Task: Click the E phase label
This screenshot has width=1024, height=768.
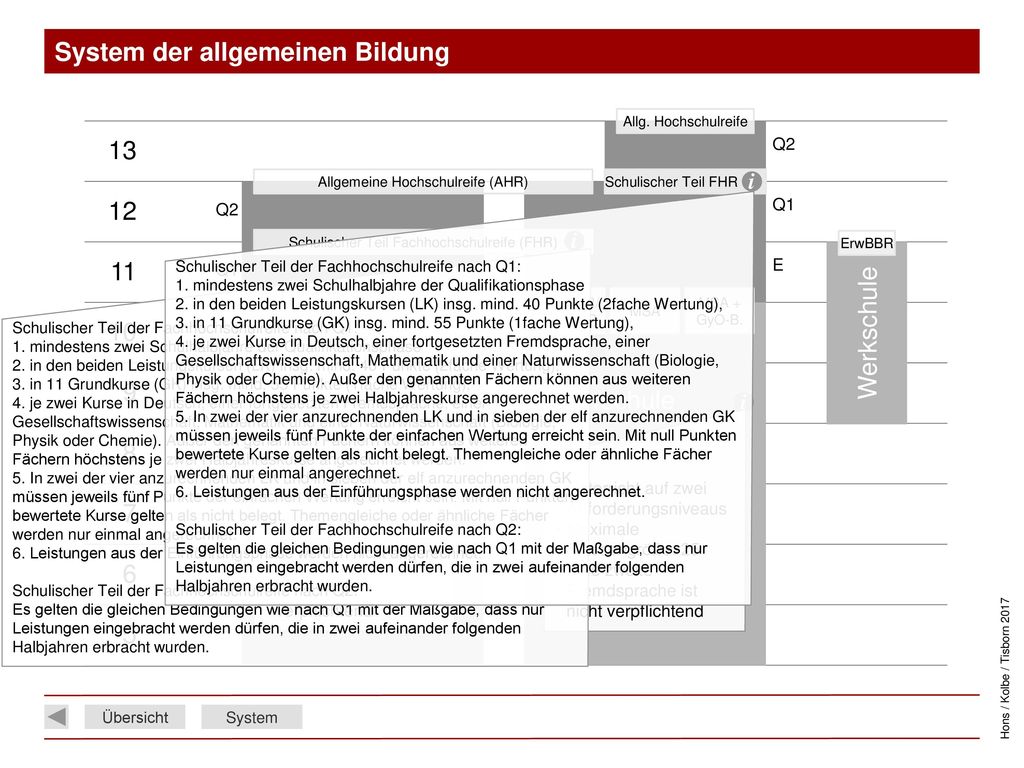Action: [x=778, y=264]
